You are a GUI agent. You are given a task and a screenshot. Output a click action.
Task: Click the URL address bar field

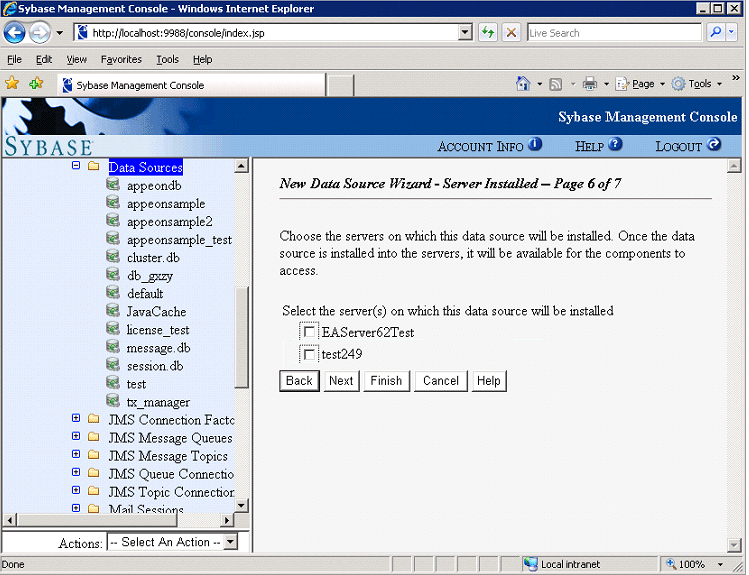coord(273,32)
